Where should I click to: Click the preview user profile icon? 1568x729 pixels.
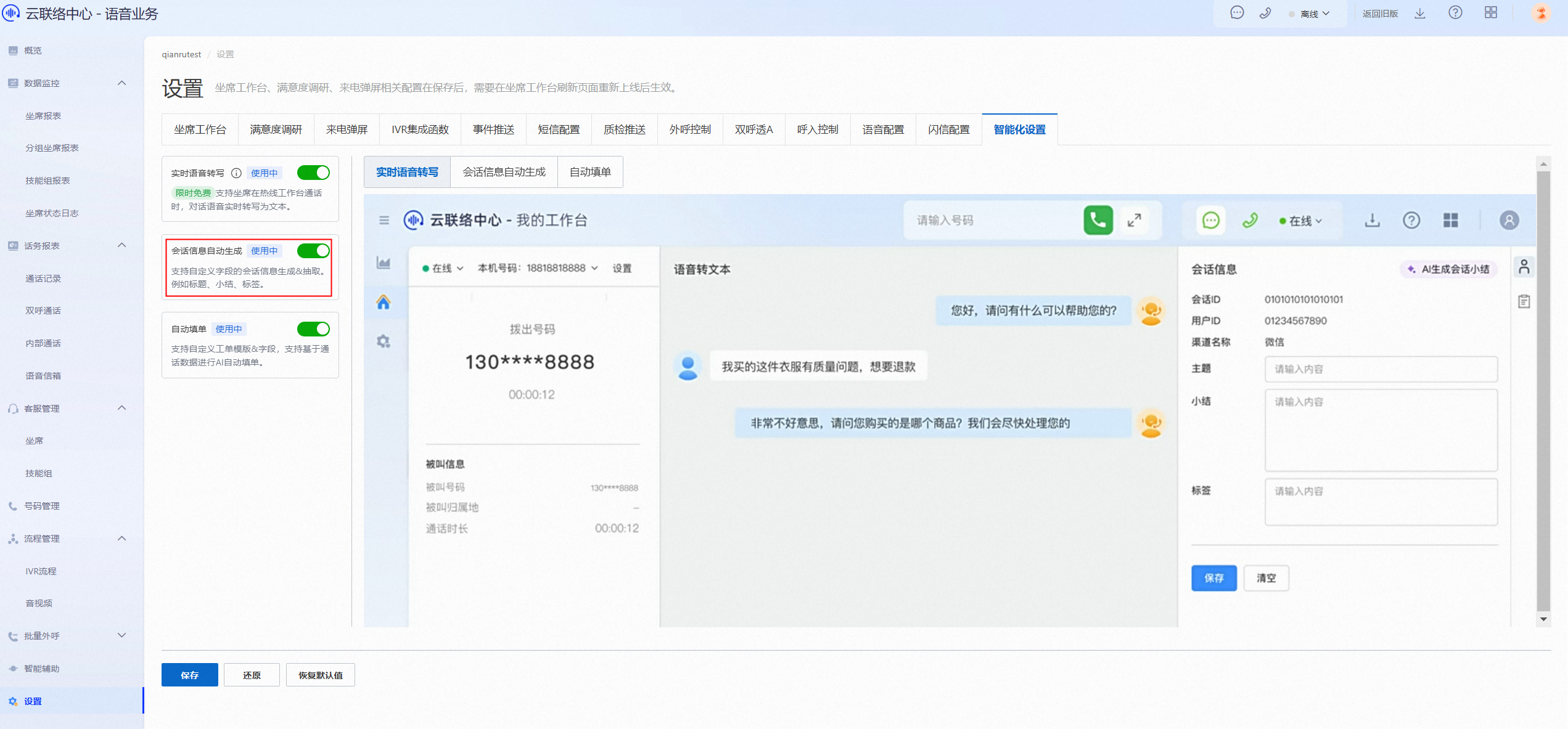point(1509,220)
